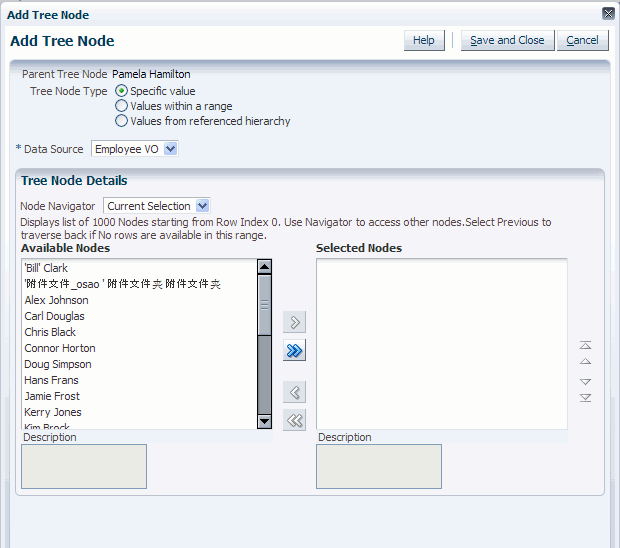
Task: Choose Values from referenced hierarchy option
Action: pos(121,121)
